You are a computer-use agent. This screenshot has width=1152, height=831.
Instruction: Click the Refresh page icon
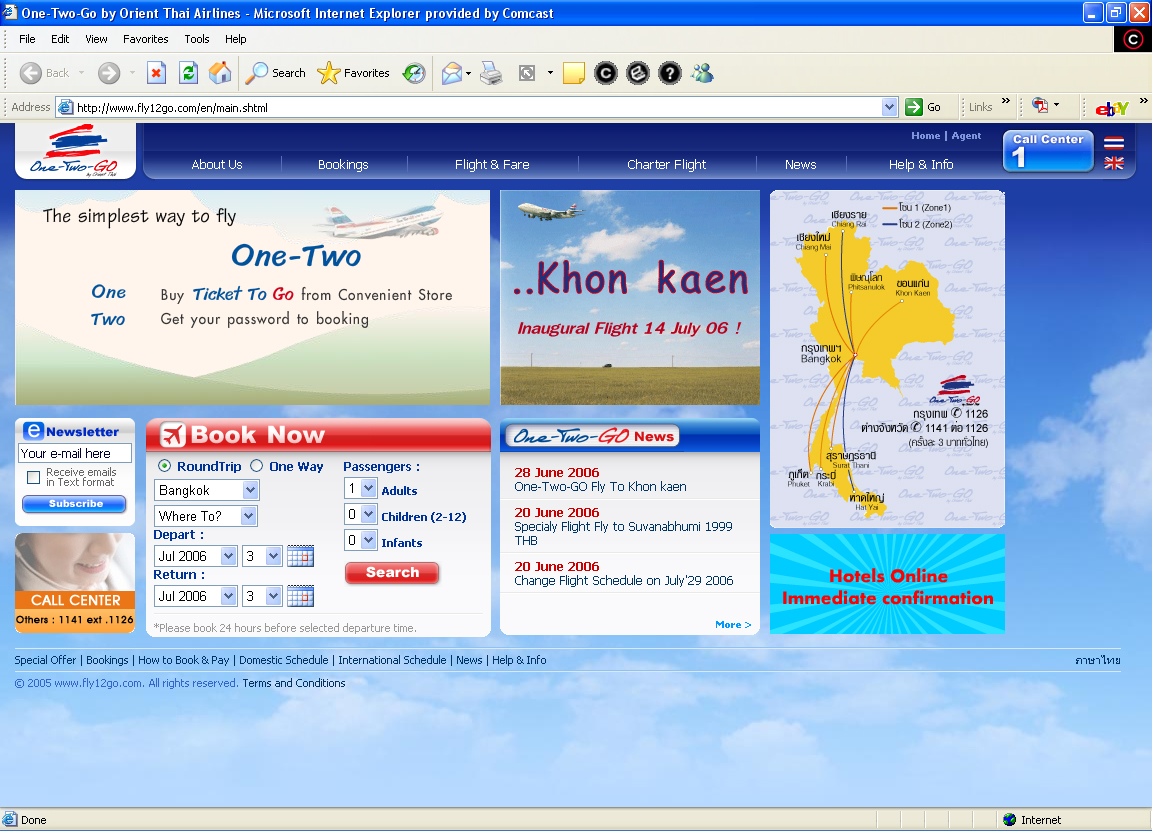[x=188, y=73]
